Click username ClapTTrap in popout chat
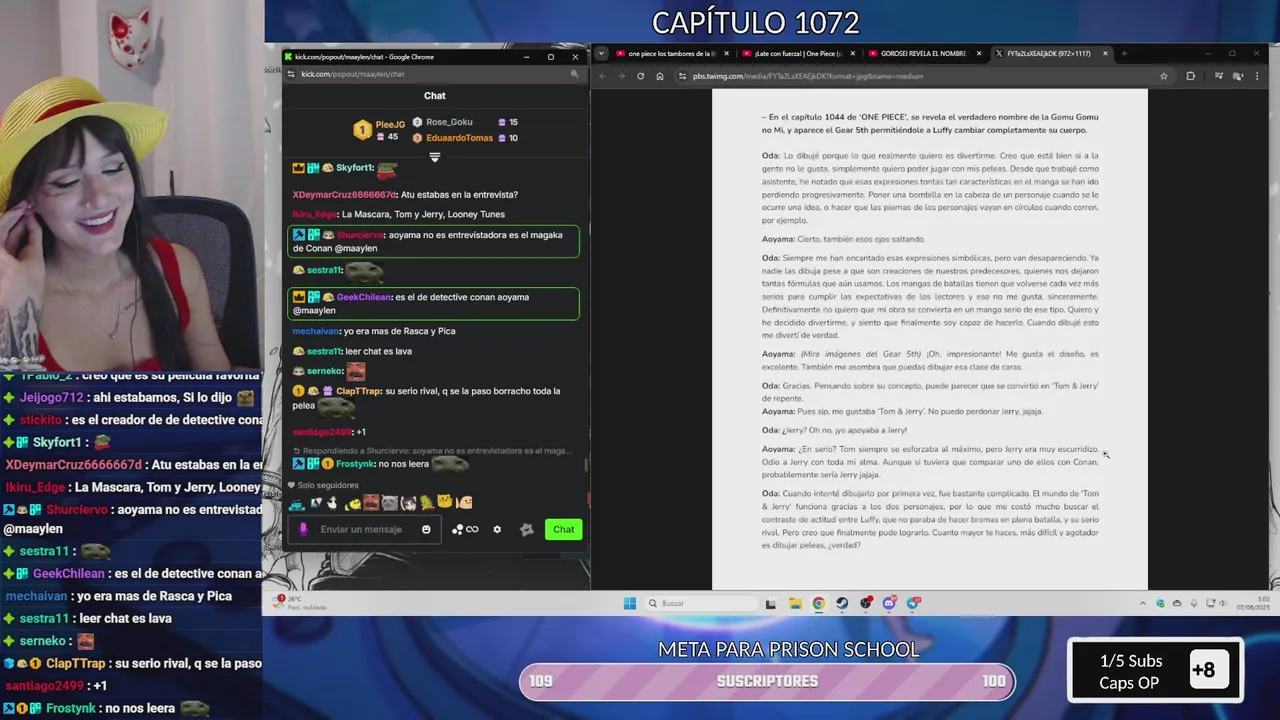The height and width of the screenshot is (720, 1280). click(x=358, y=391)
